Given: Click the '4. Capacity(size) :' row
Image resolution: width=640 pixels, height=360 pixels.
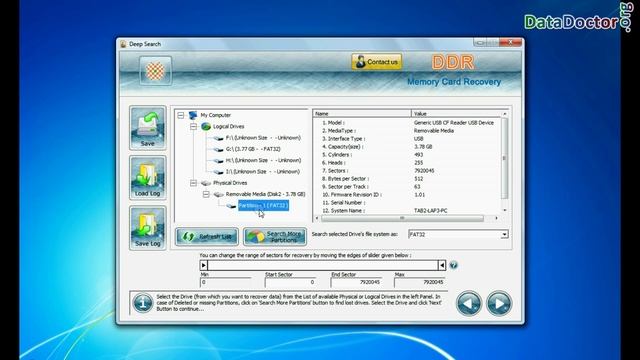Looking at the screenshot, I should [407, 147].
